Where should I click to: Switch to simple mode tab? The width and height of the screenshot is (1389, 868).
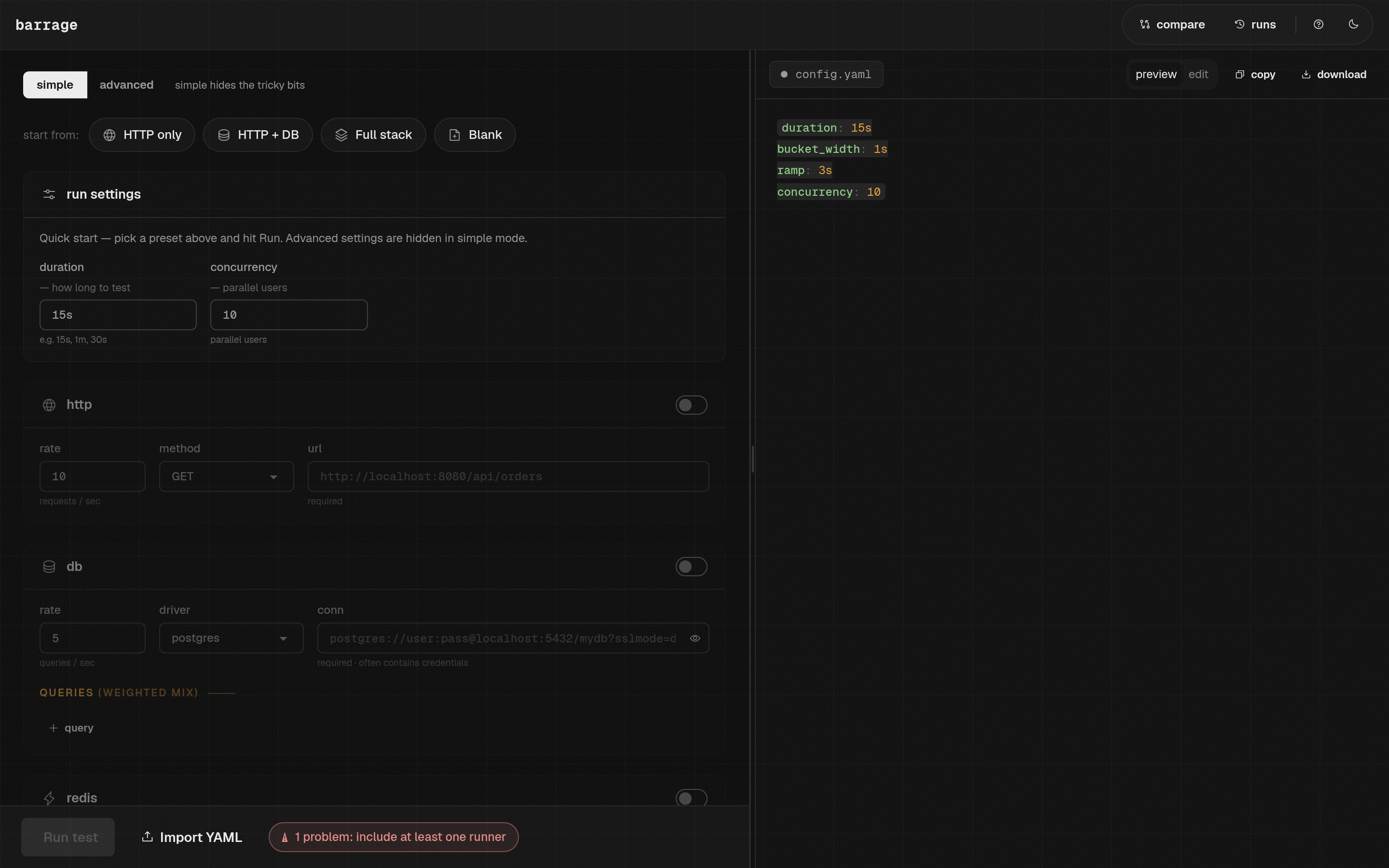tap(55, 85)
